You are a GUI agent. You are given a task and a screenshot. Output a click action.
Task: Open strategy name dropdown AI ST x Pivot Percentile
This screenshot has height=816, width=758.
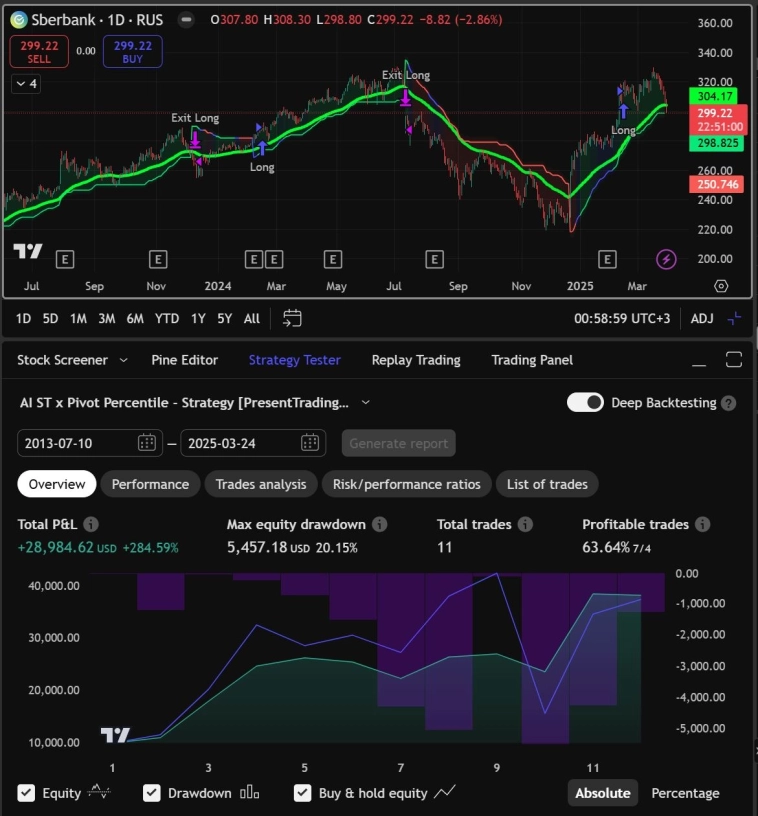pyautogui.click(x=195, y=403)
